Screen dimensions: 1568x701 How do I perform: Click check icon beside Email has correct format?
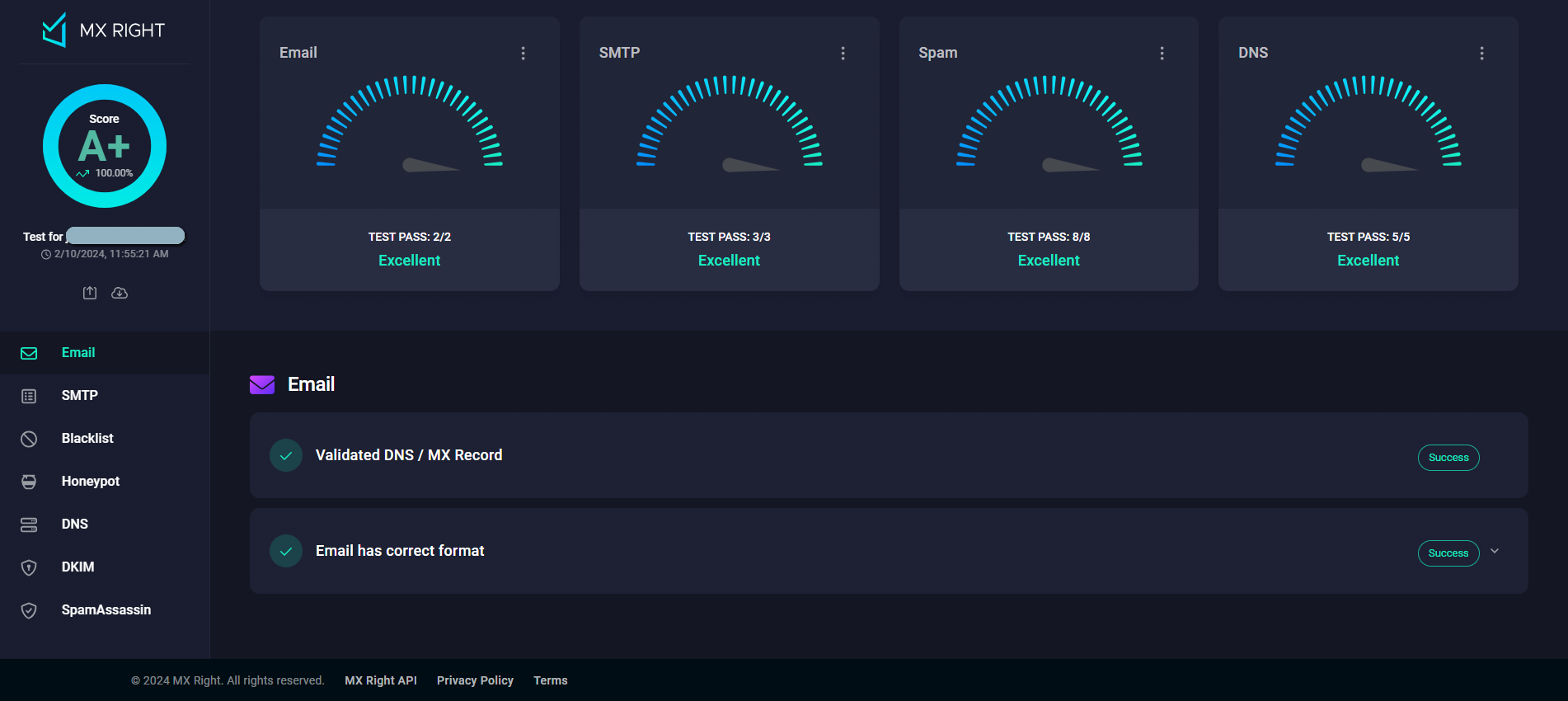pyautogui.click(x=286, y=551)
